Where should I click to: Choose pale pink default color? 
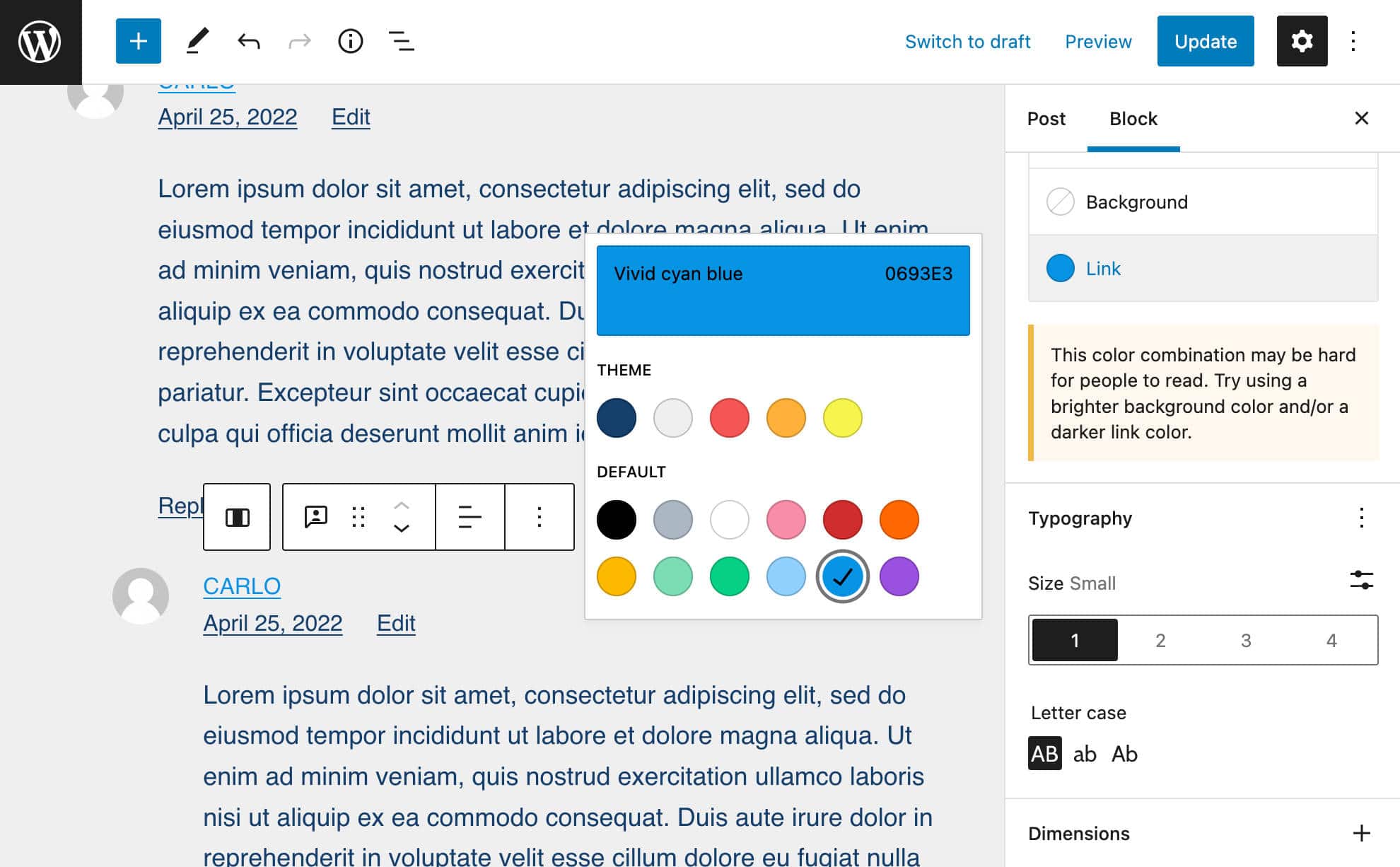tap(786, 520)
